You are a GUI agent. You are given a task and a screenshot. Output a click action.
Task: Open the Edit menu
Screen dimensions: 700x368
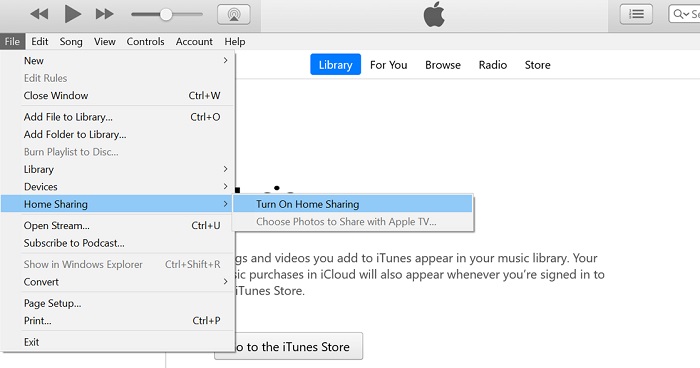[x=39, y=42]
